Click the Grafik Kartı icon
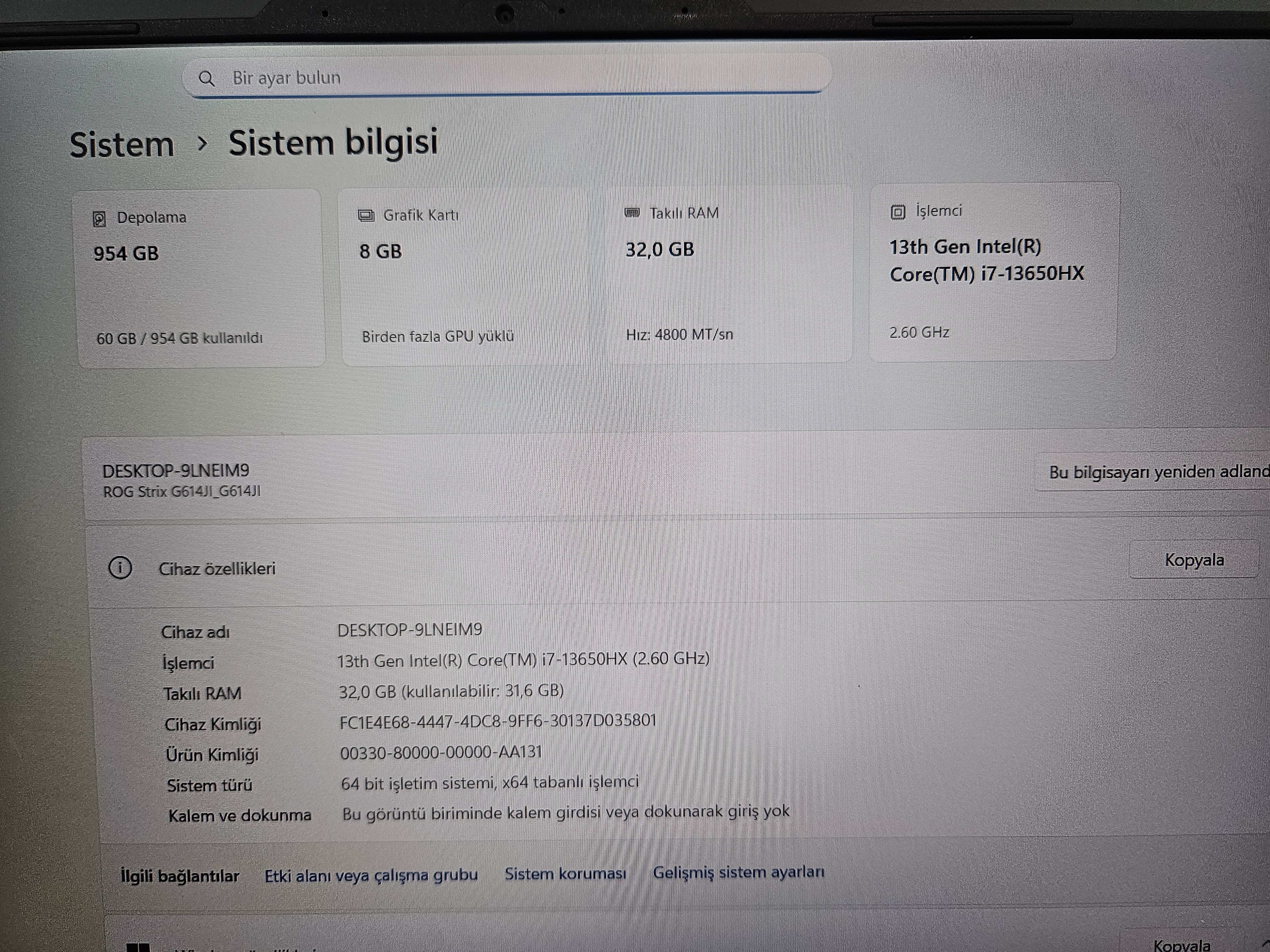1270x952 pixels. tap(366, 216)
